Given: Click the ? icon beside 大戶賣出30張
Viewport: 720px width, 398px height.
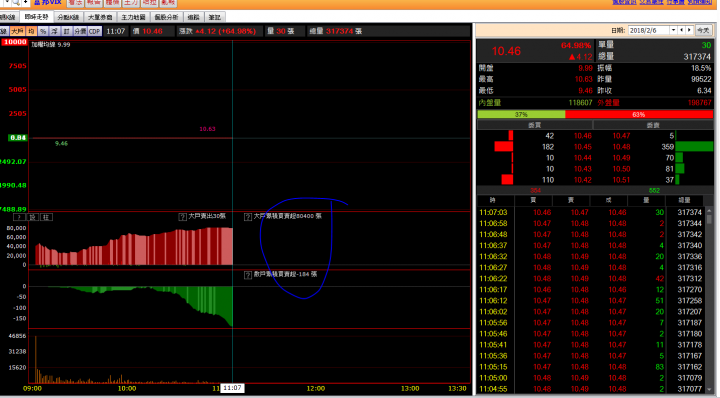Looking at the screenshot, I should (x=182, y=217).
